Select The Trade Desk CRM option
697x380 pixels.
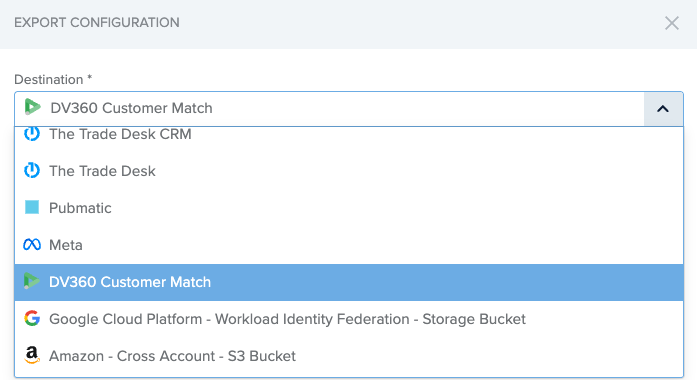pos(349,134)
